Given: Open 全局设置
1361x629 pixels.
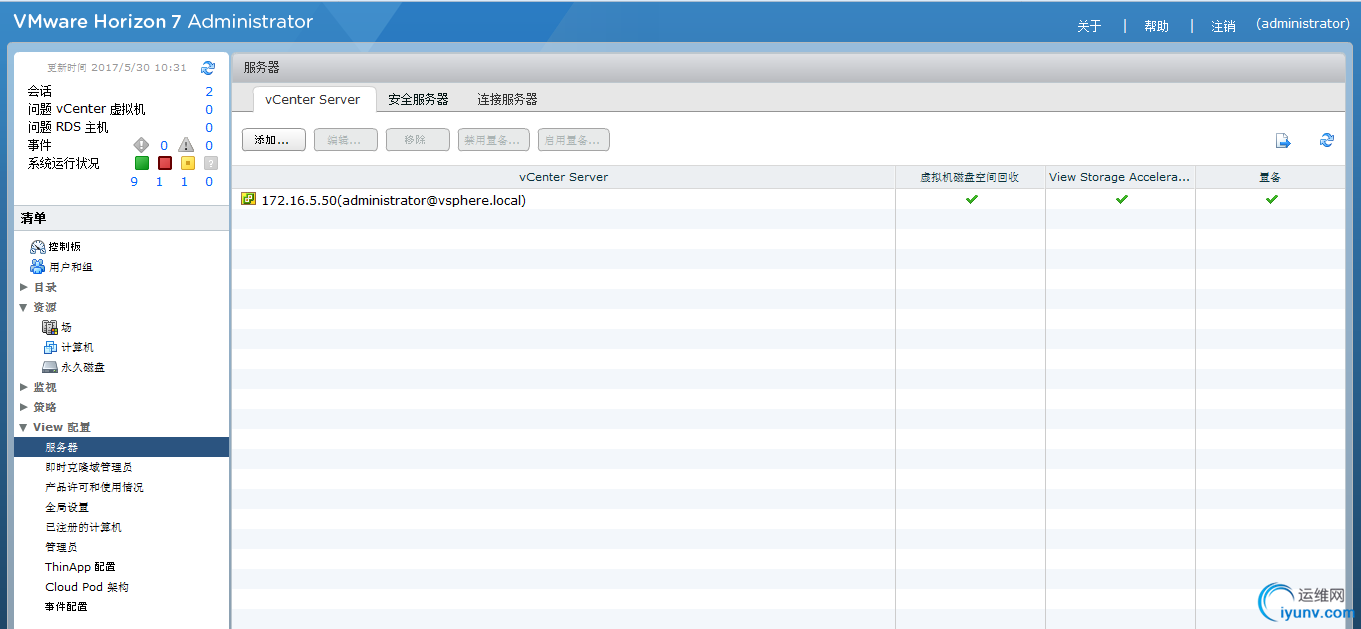Looking at the screenshot, I should 67,507.
